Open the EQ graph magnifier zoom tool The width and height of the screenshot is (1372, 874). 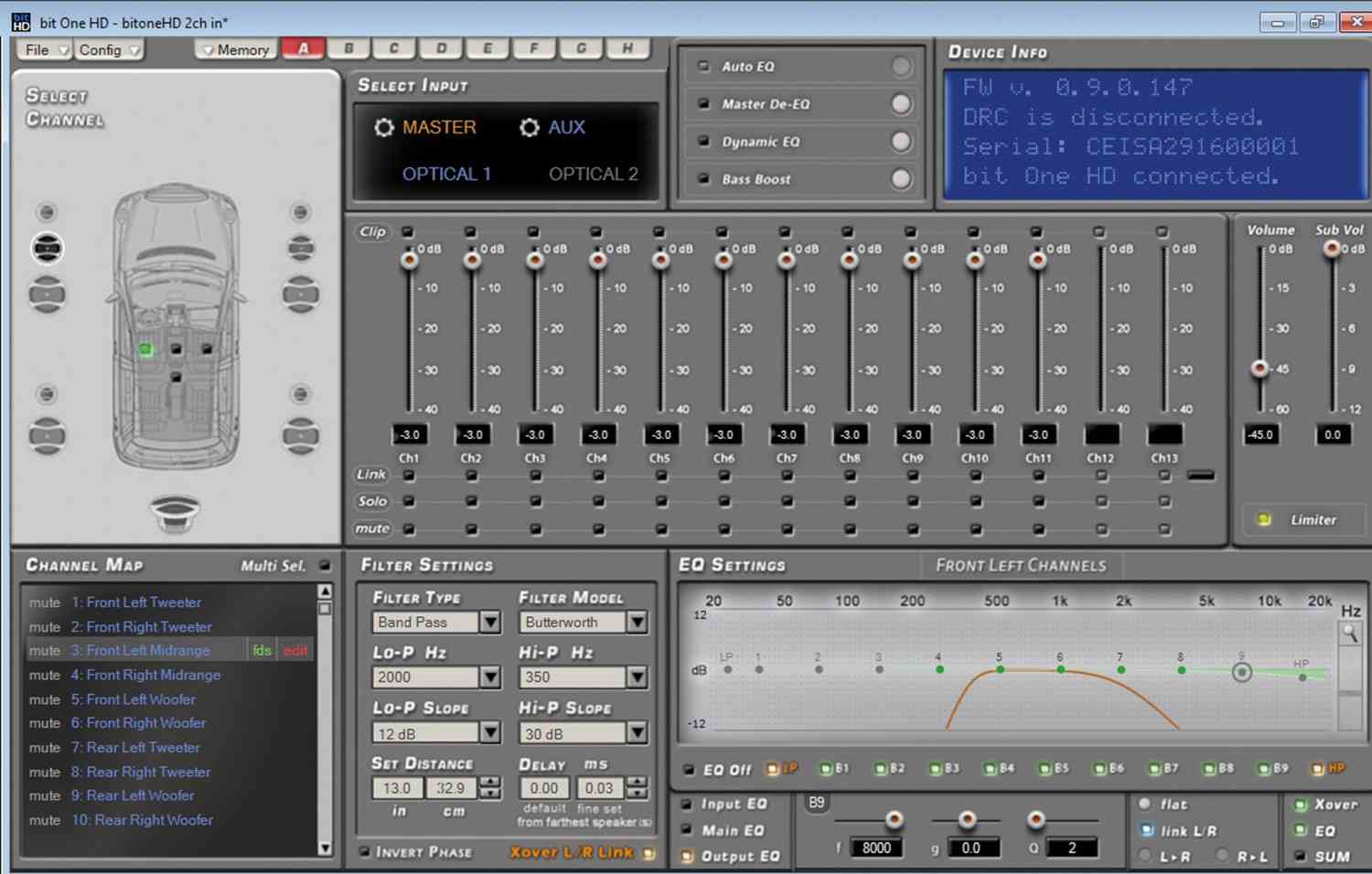1350,634
